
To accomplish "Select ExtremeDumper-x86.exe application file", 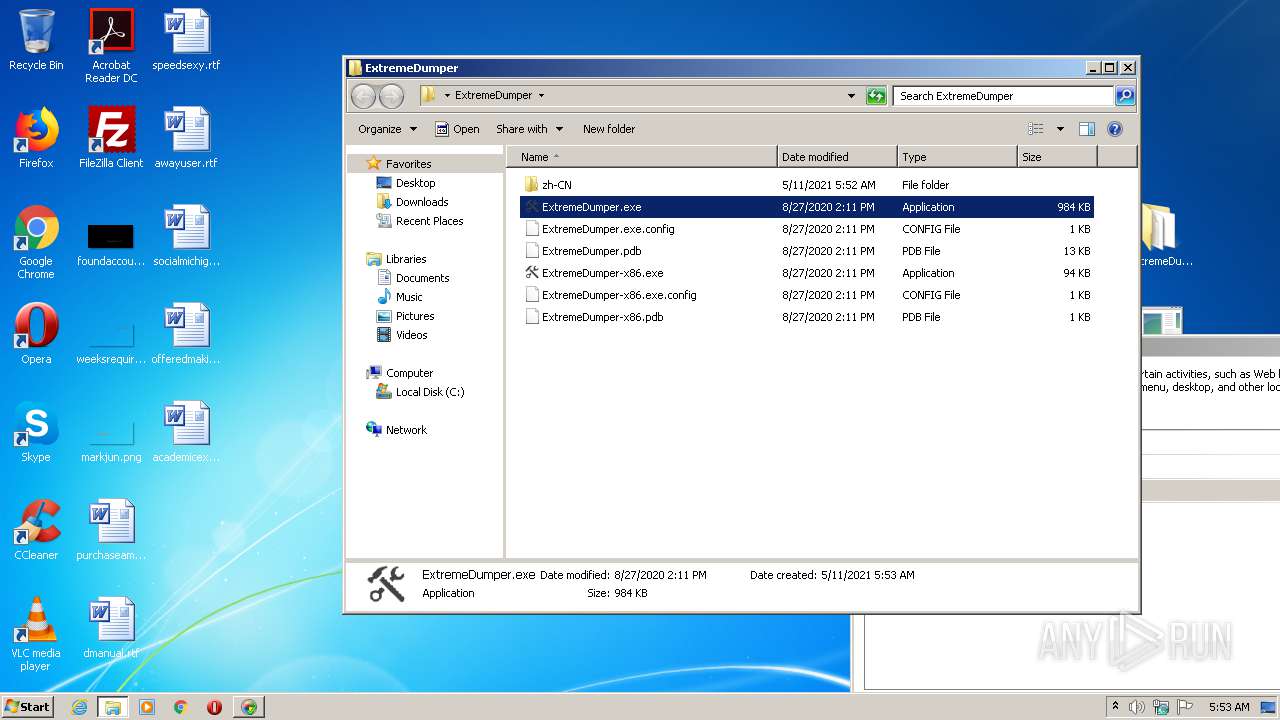I will click(x=602, y=273).
